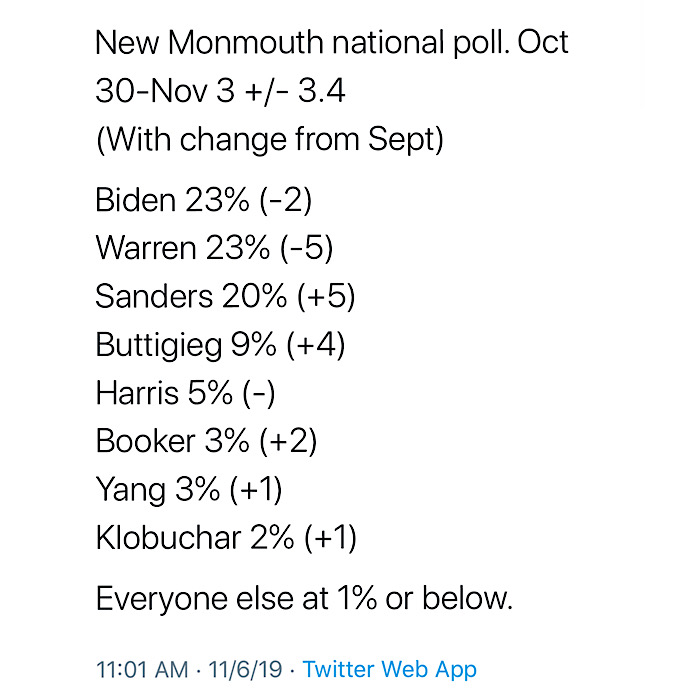Viewport: 700px width, 700px height.
Task: Click the Klobuchar 2% (+1) line
Action: click(226, 538)
